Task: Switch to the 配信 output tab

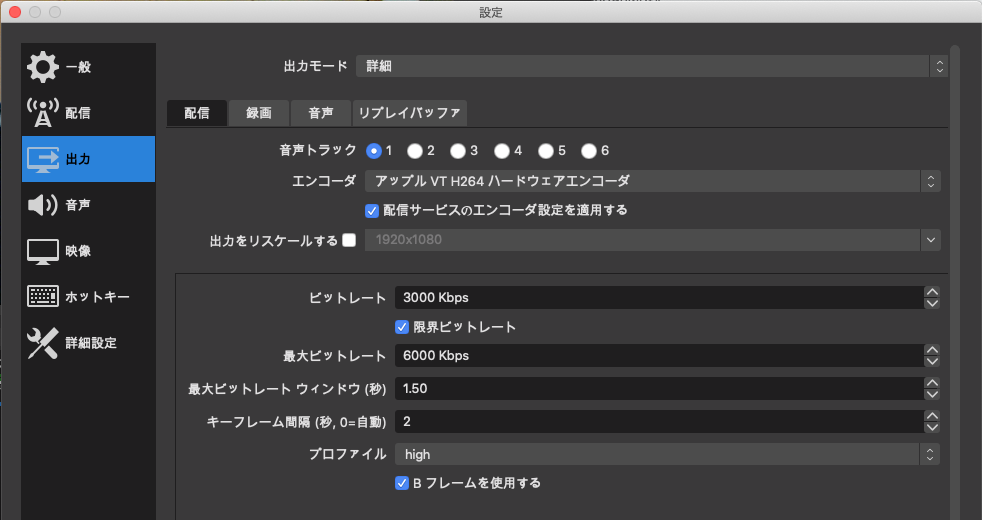Action: 197,113
